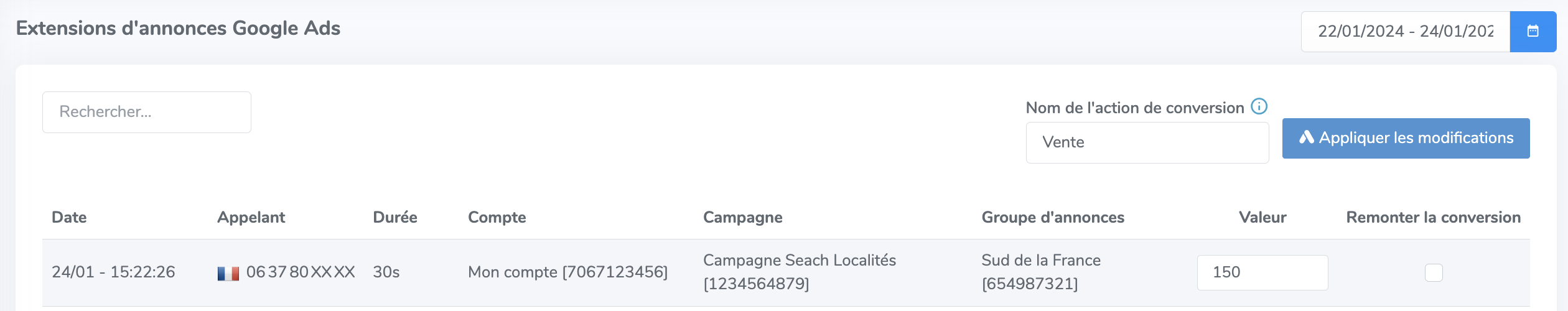Click the Appliquer les modifications button
The height and width of the screenshot is (311, 1568).
coord(1406,138)
